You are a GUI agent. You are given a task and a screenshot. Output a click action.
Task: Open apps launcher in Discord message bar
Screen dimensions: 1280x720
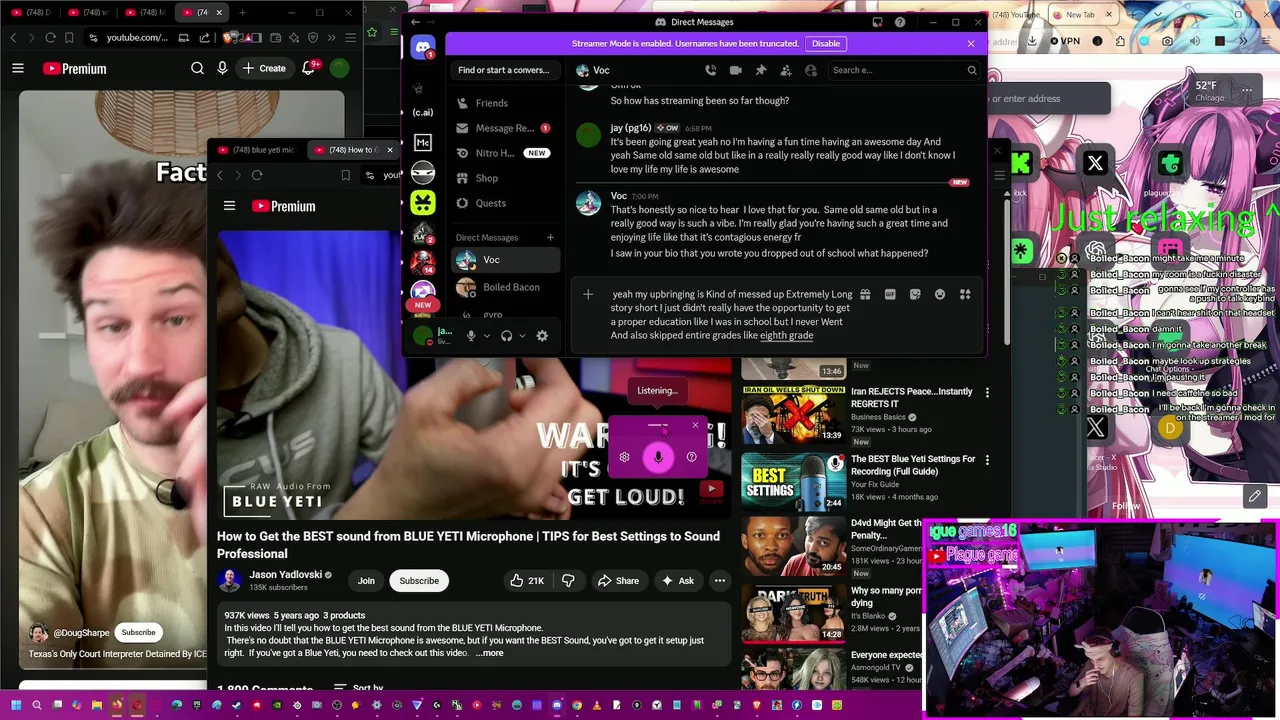coord(965,295)
